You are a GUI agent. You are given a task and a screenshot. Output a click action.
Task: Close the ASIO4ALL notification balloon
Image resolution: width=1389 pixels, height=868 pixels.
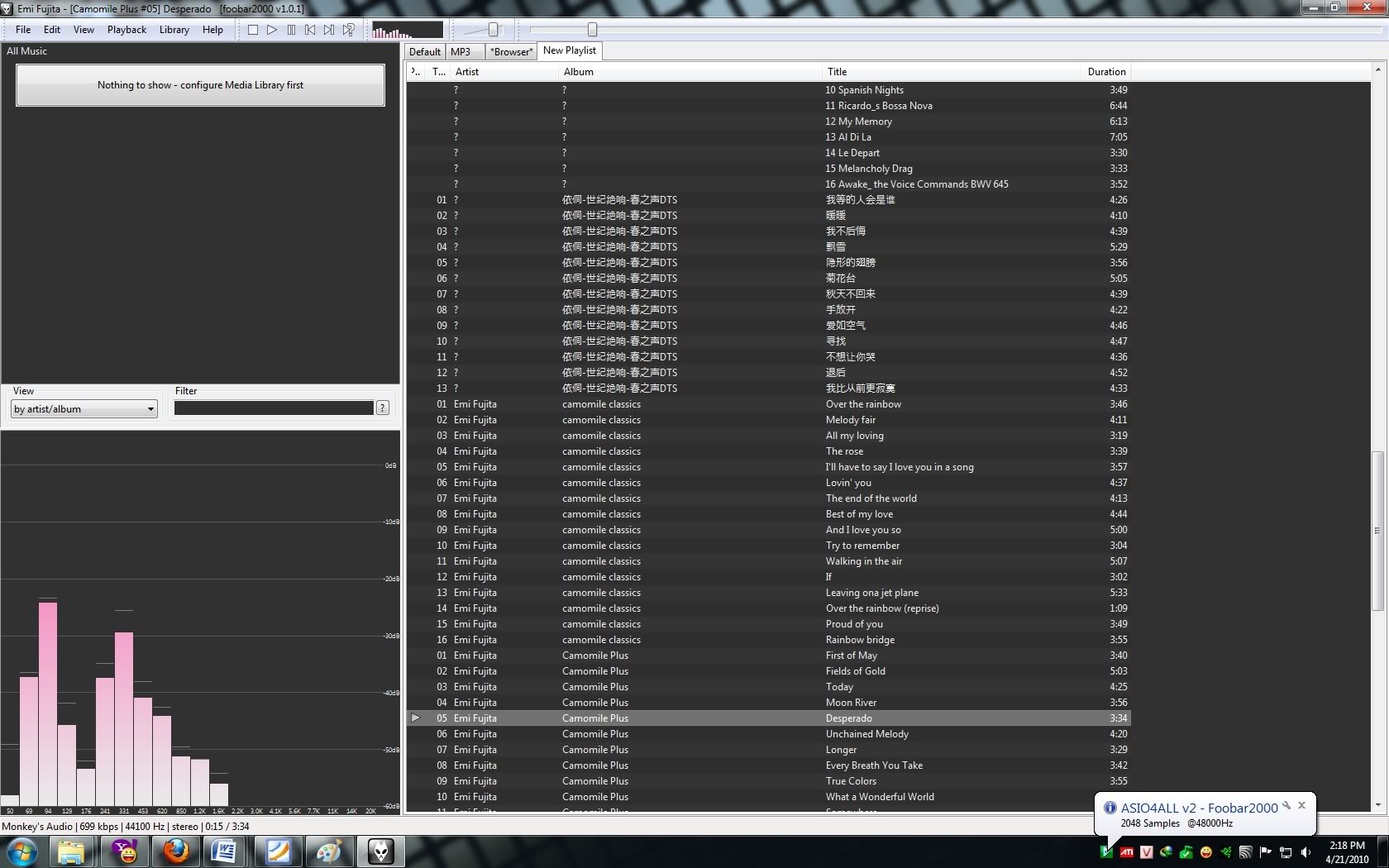[1302, 805]
